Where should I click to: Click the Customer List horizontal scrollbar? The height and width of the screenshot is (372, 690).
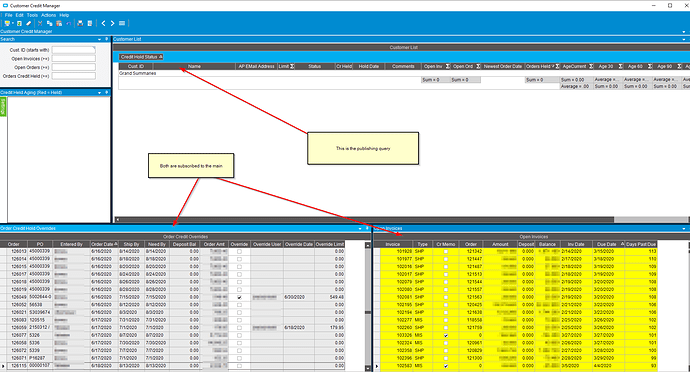coord(401,219)
